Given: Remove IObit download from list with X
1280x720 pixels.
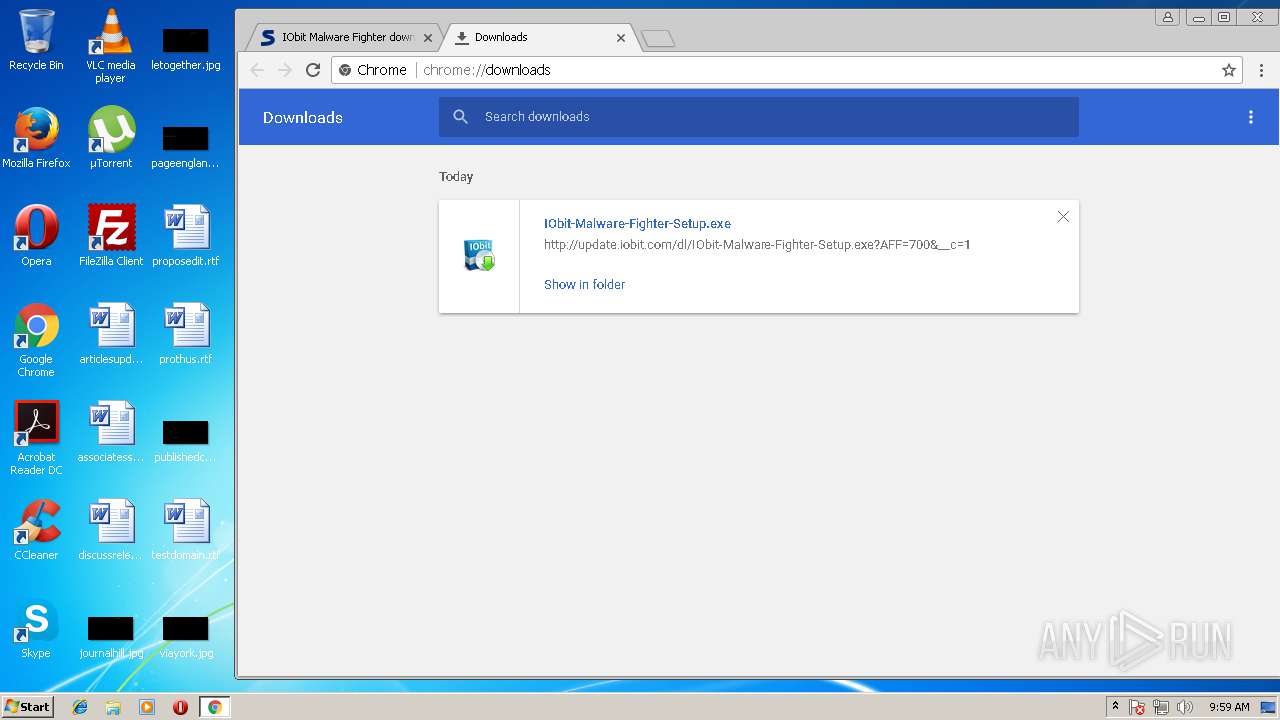Looking at the screenshot, I should [x=1063, y=217].
